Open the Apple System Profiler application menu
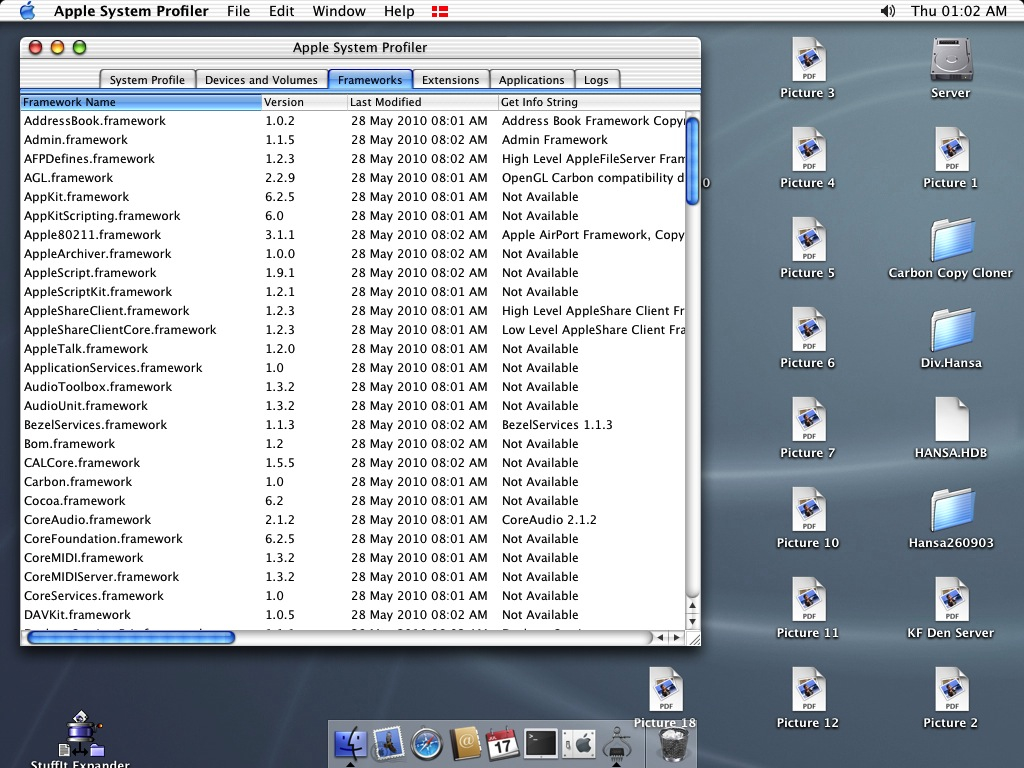1024x768 pixels. (131, 11)
